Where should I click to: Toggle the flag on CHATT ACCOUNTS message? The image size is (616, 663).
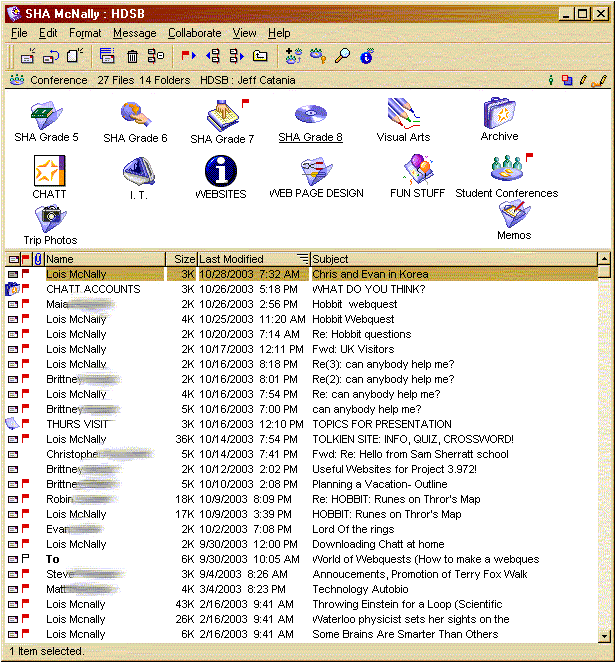(26, 289)
